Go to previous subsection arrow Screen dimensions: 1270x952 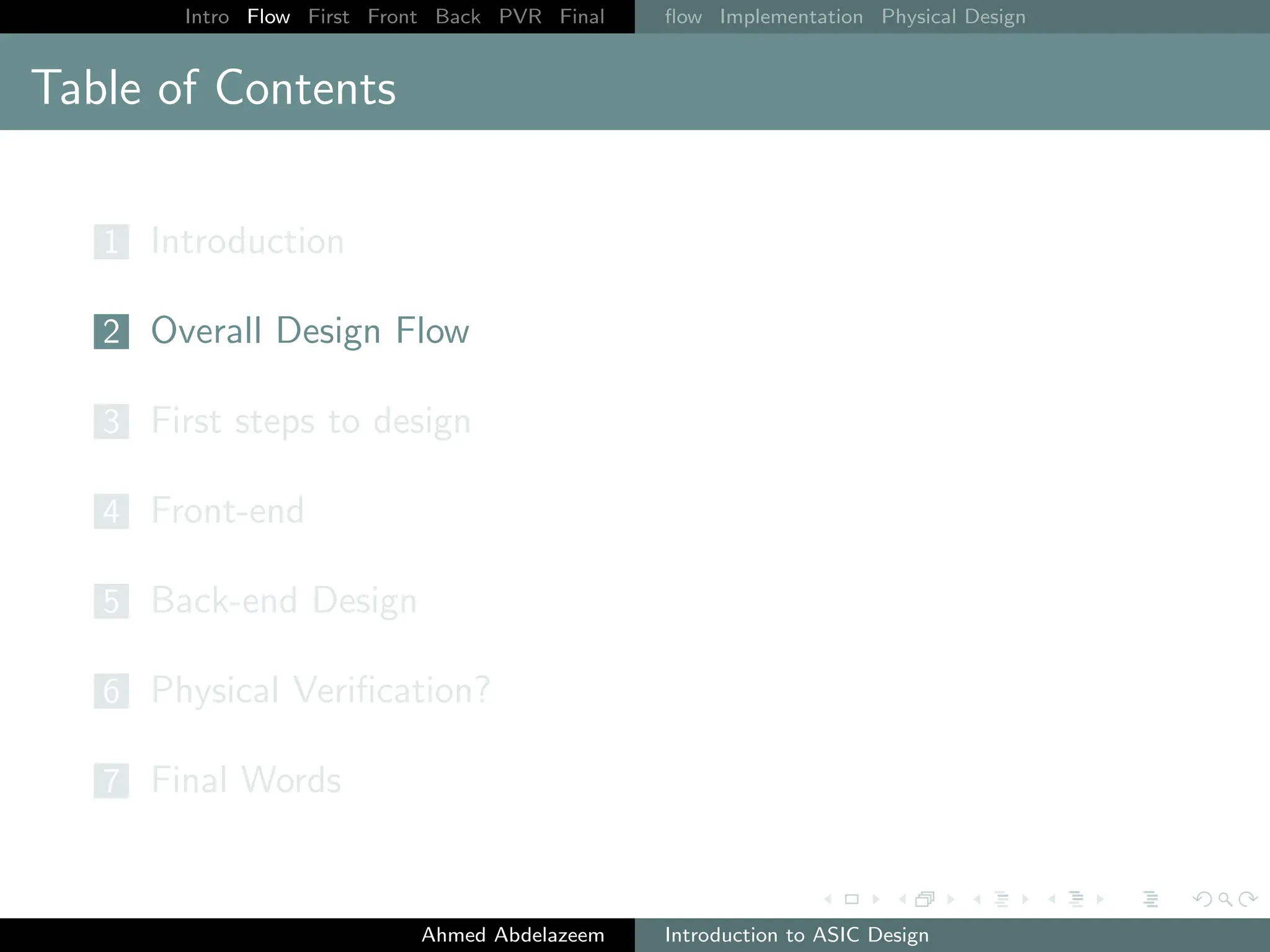977,899
